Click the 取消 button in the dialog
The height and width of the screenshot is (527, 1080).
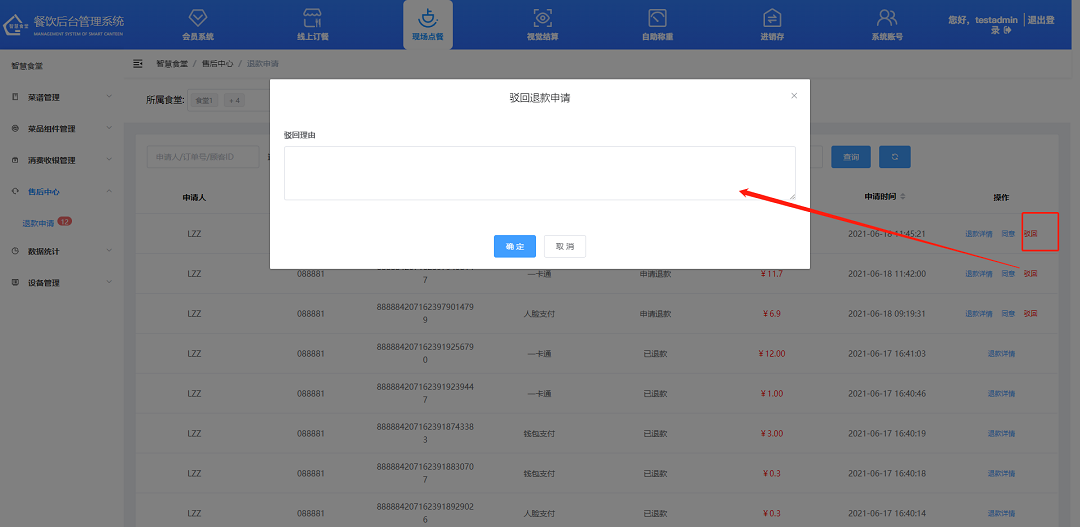click(x=565, y=247)
